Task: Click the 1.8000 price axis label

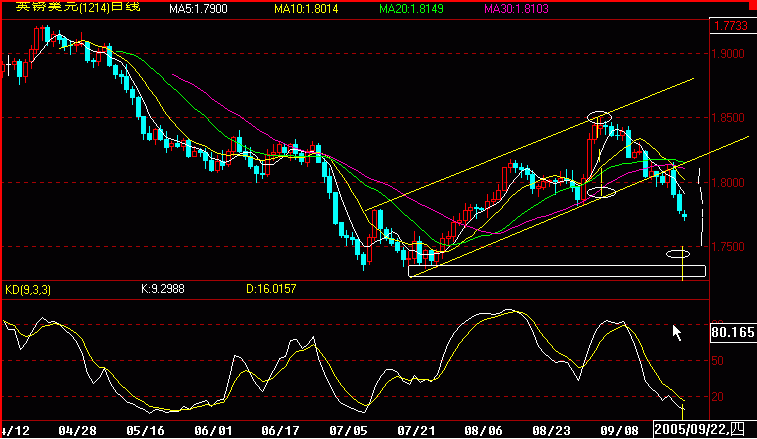Action: (729, 183)
